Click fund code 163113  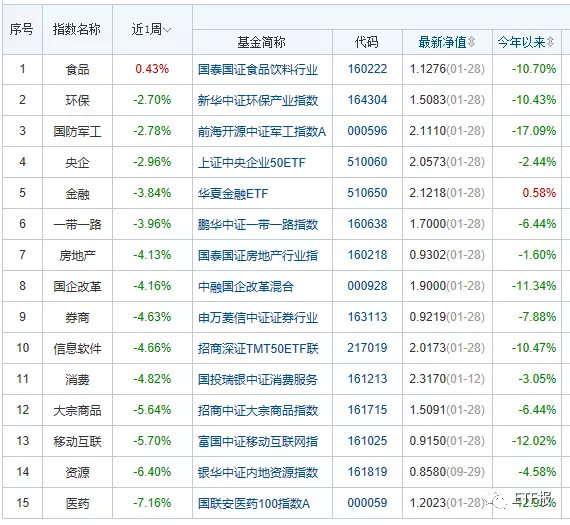point(367,317)
